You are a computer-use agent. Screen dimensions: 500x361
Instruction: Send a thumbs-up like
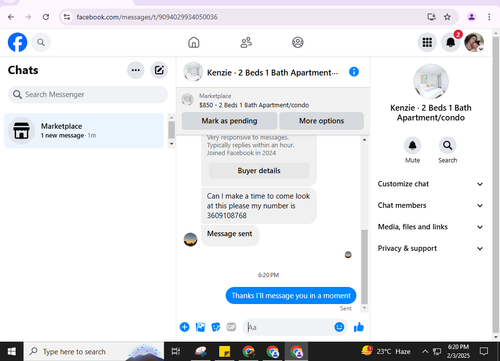[x=359, y=327]
